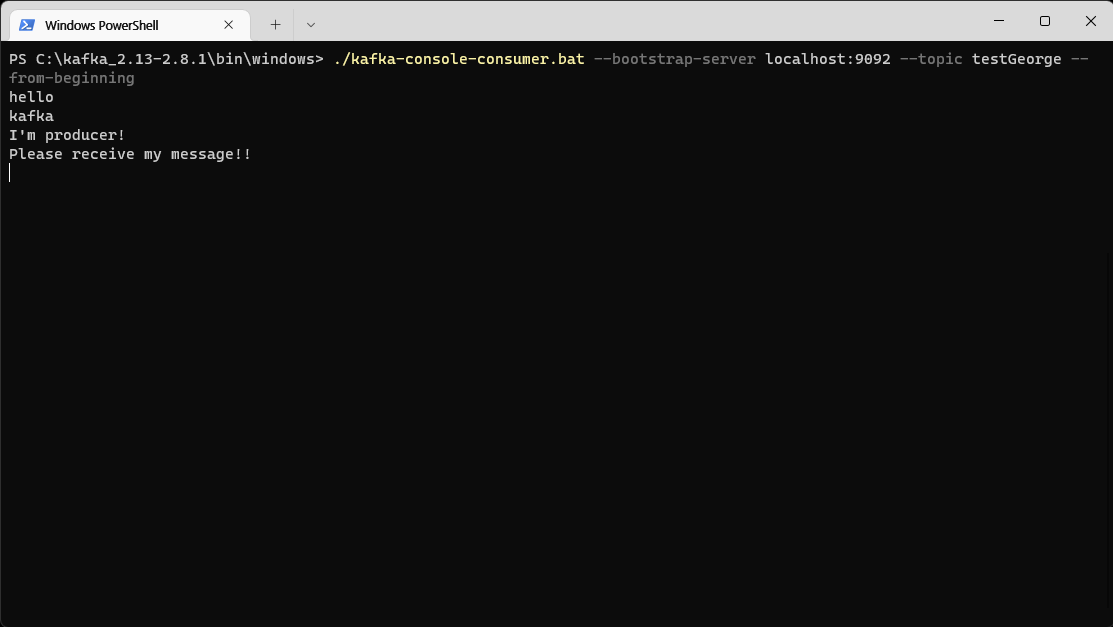This screenshot has height=627, width=1113.
Task: Click the PowerShell icon in tab
Action: click(x=27, y=25)
